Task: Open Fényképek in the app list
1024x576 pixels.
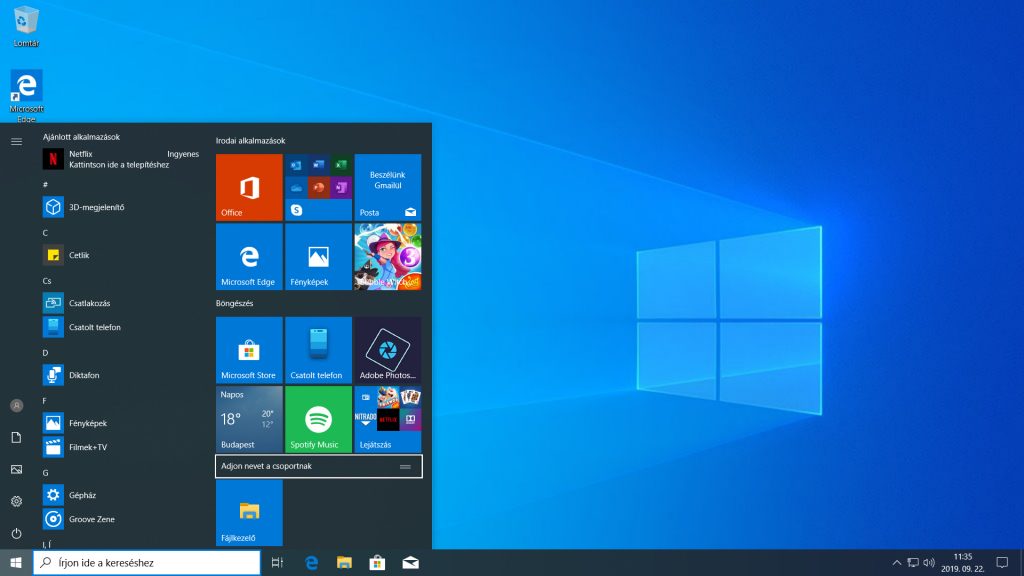Action: pyautogui.click(x=121, y=423)
